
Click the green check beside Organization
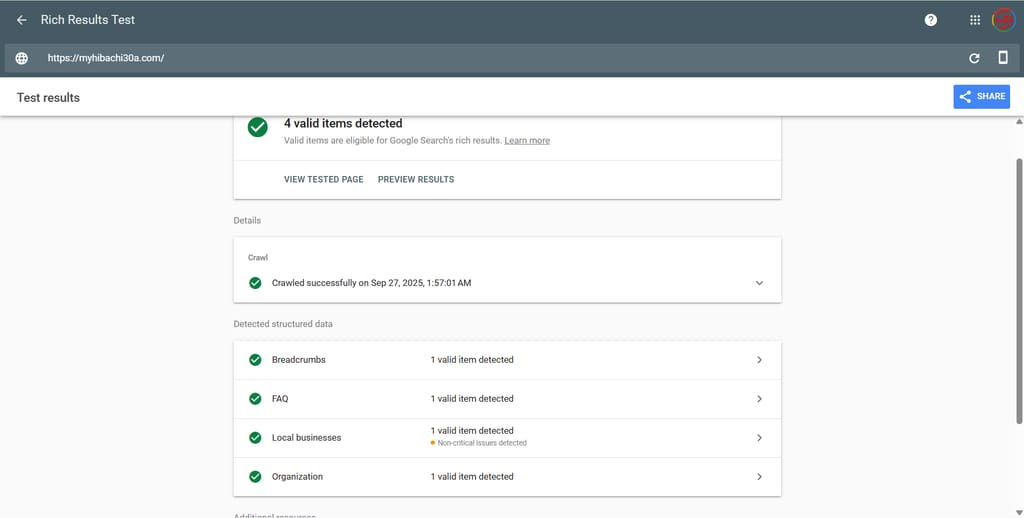[255, 477]
